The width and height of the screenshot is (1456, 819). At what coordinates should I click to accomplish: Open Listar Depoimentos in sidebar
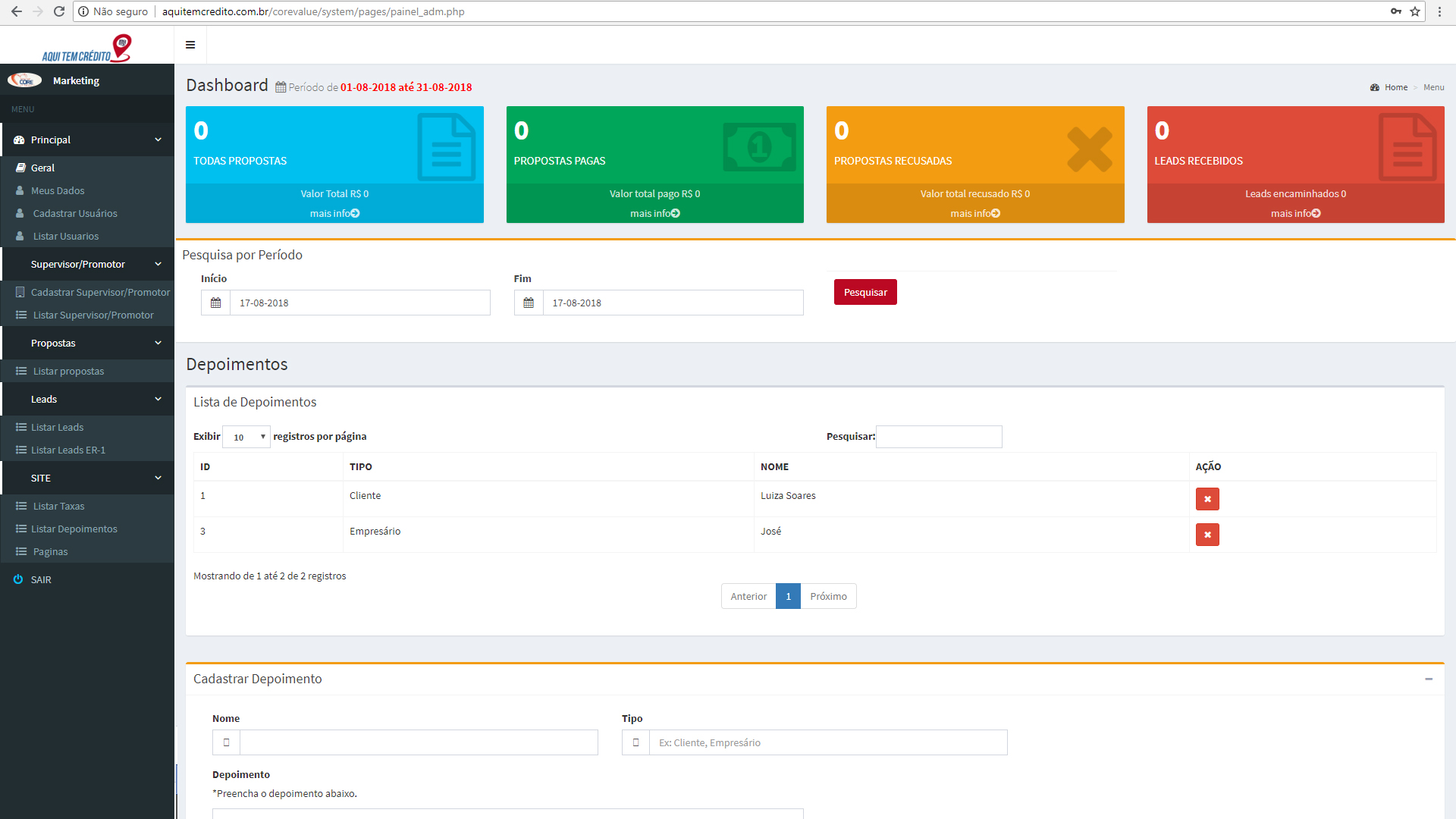(x=74, y=529)
